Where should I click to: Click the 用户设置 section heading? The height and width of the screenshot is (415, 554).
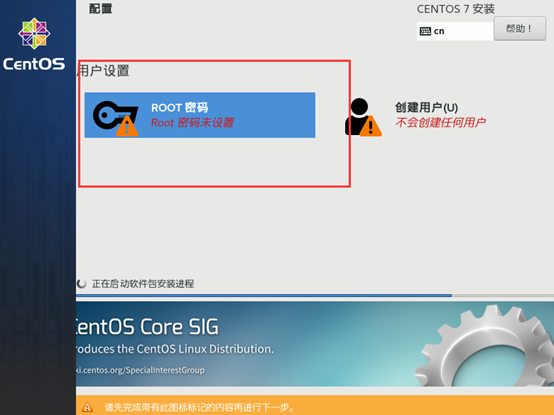click(103, 71)
